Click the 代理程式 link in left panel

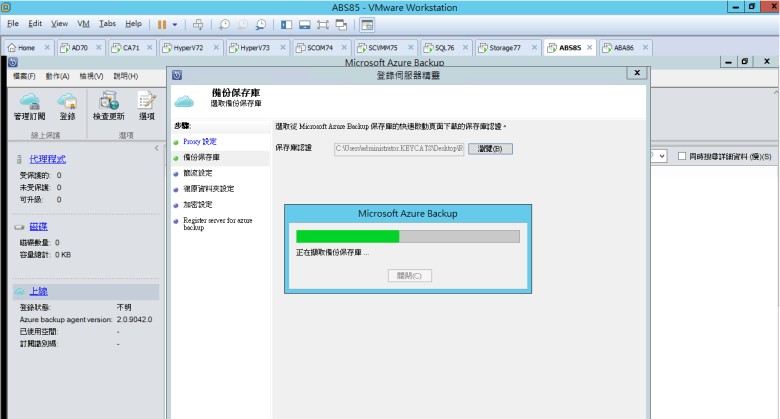tap(48, 159)
